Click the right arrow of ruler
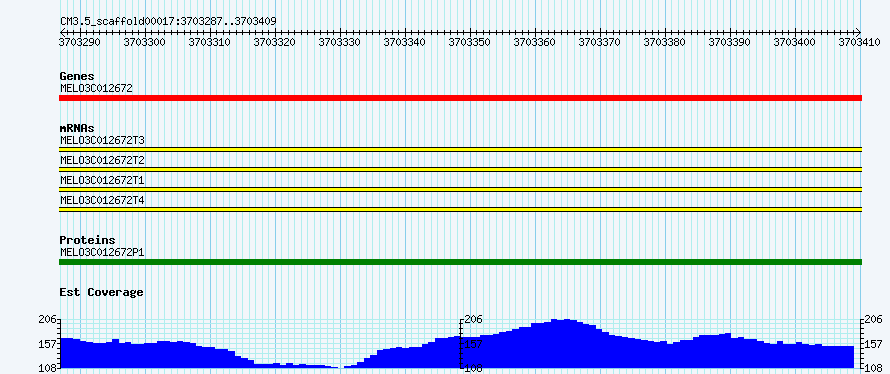 (858, 32)
